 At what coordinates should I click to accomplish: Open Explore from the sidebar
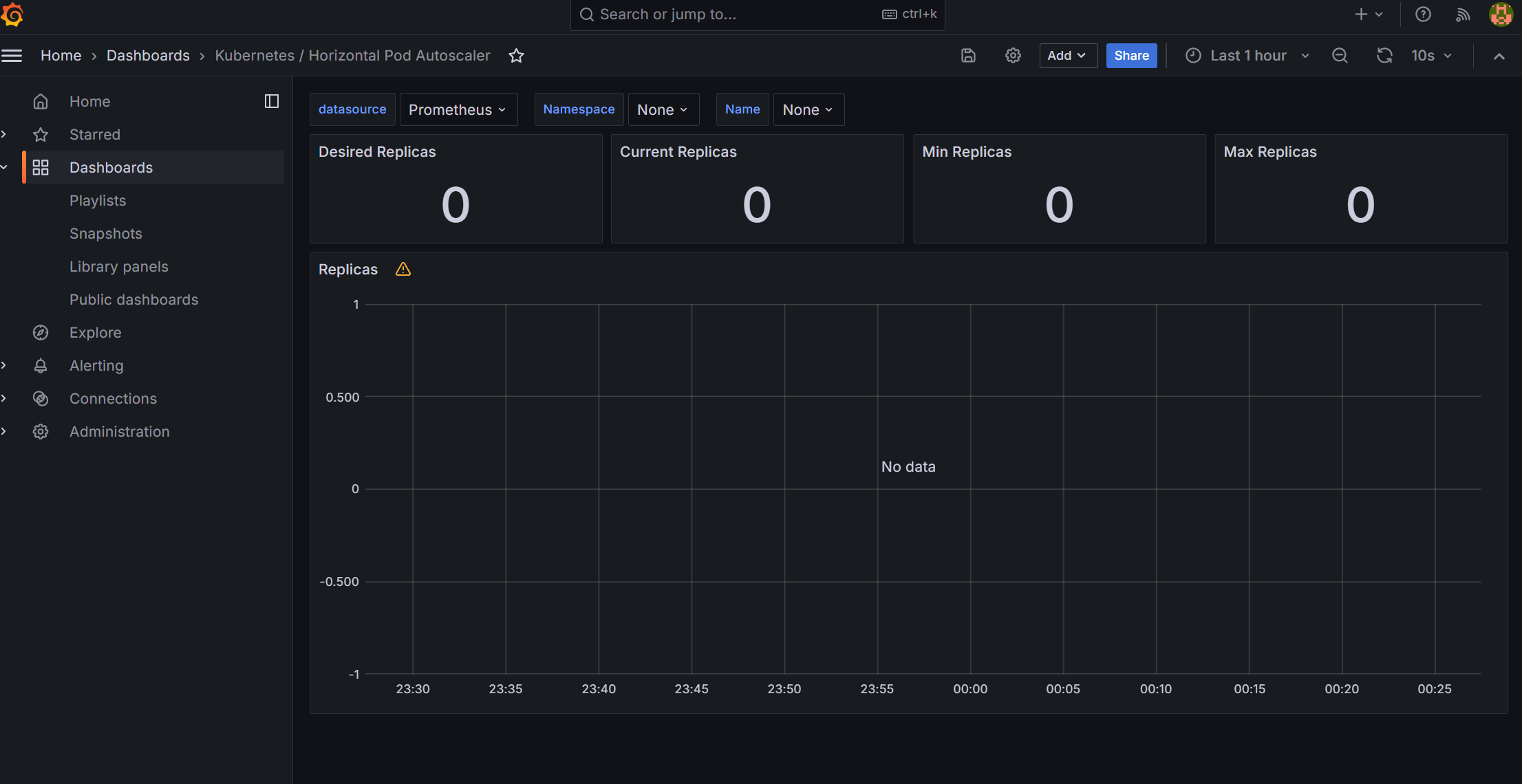coord(96,333)
